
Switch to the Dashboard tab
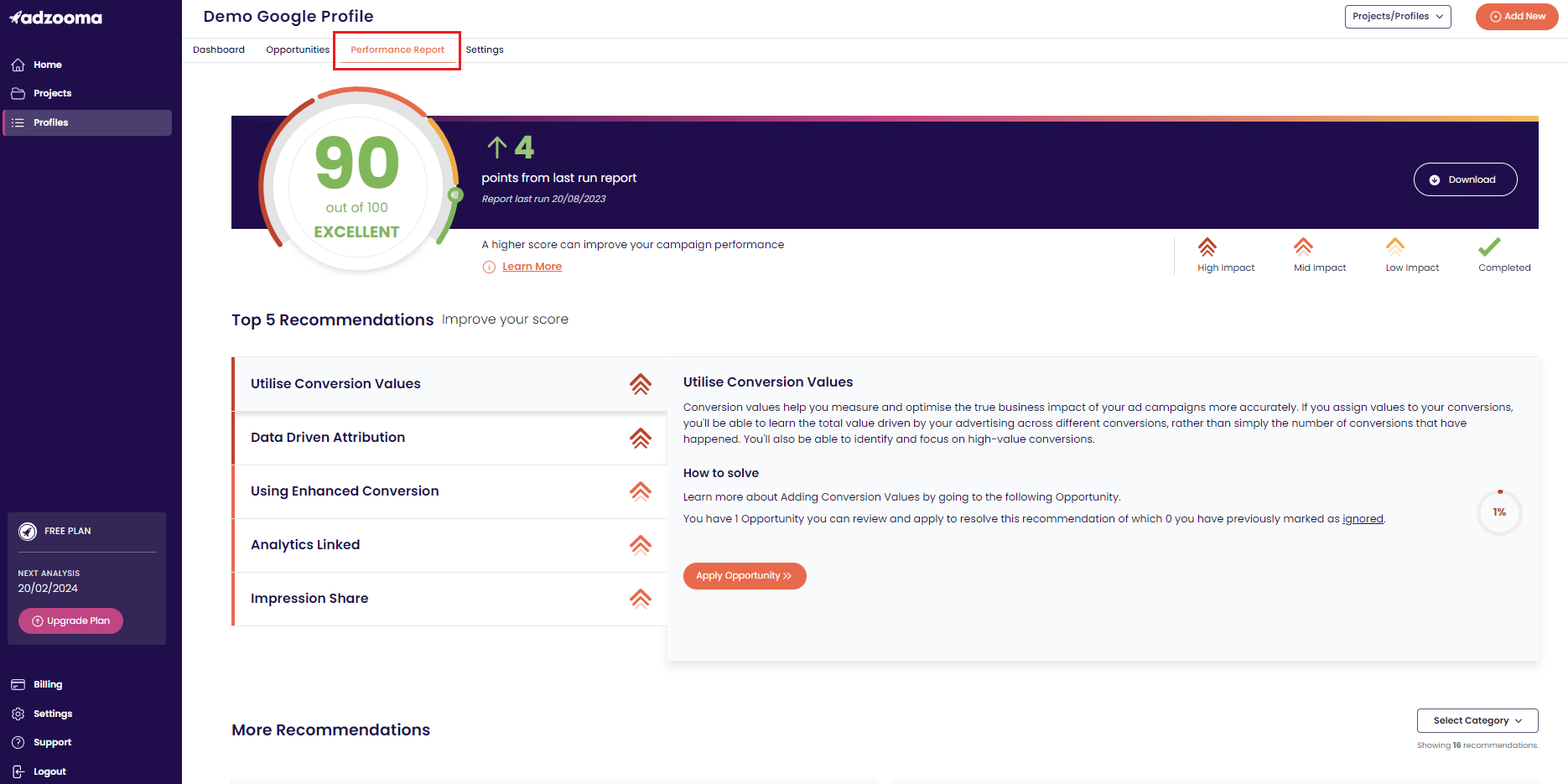coord(219,49)
